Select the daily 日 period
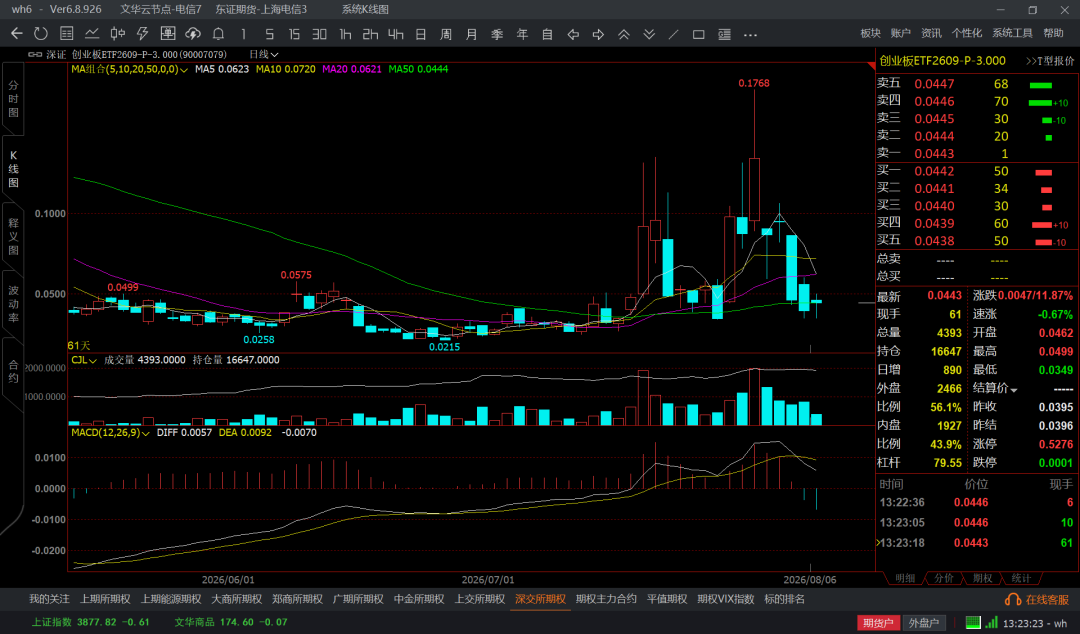This screenshot has height=634, width=1080. tap(421, 34)
